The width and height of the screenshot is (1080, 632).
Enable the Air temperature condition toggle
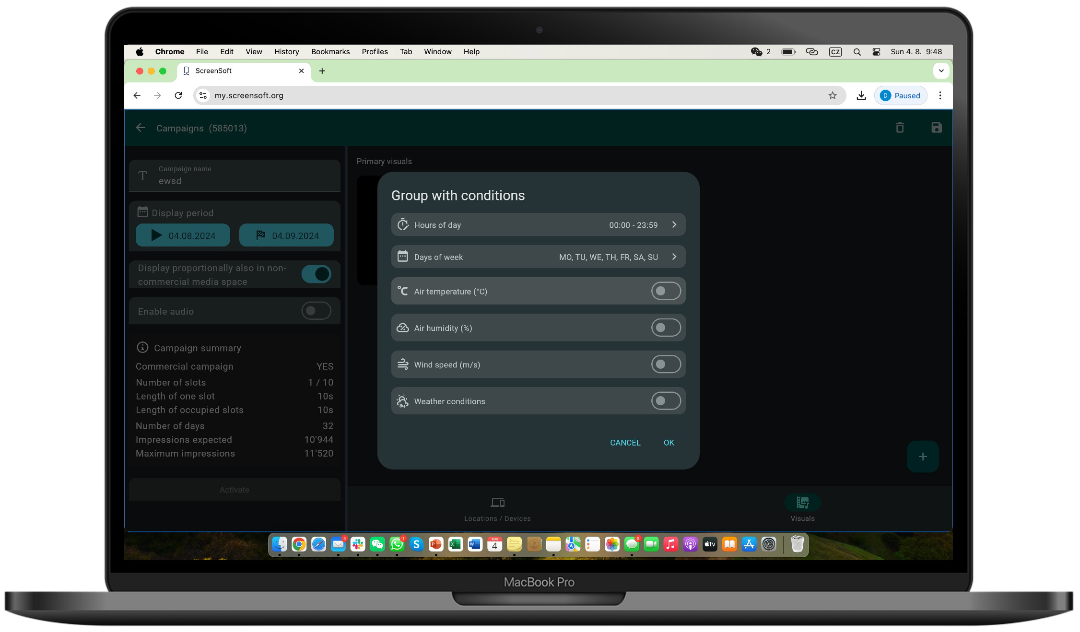click(665, 291)
